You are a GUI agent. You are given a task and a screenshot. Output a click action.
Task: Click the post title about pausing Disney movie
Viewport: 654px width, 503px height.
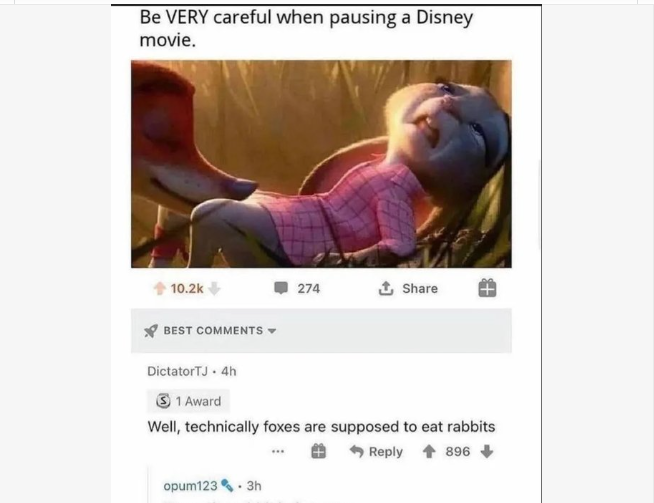(x=306, y=28)
